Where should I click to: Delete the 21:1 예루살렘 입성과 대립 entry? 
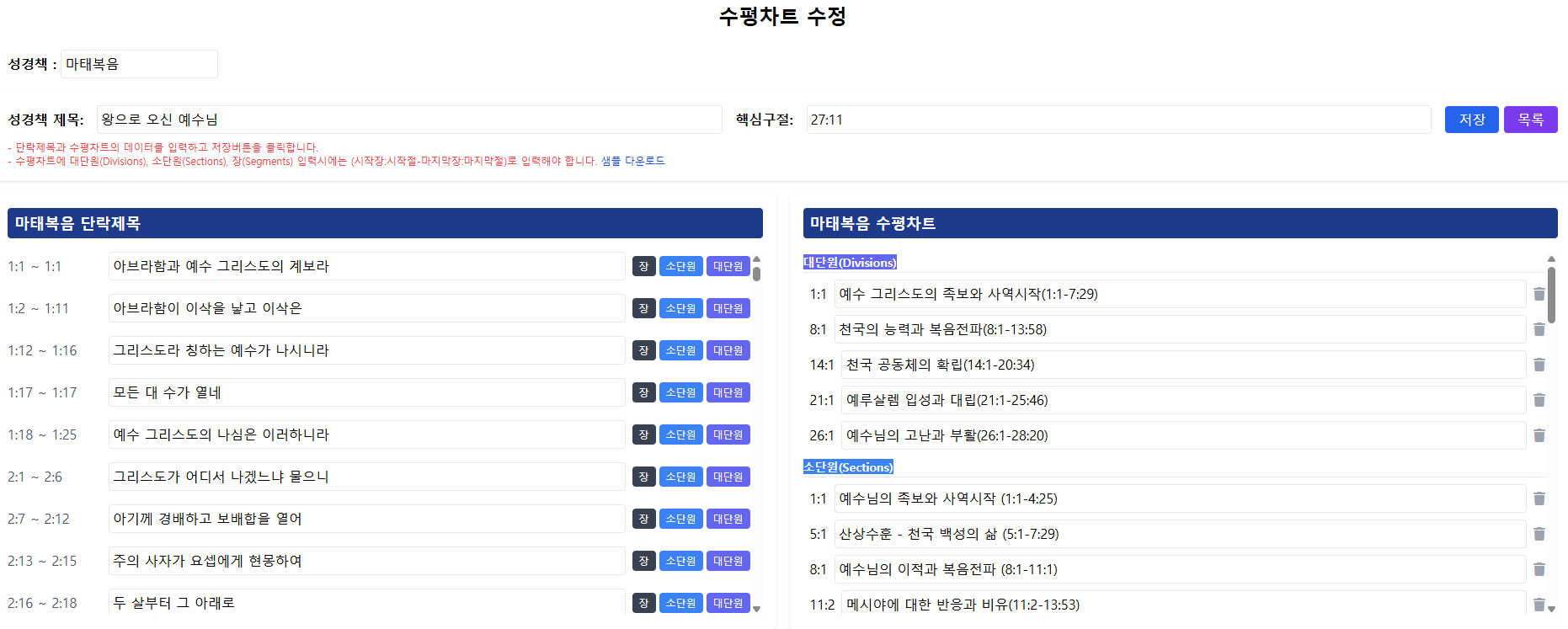point(1539,400)
